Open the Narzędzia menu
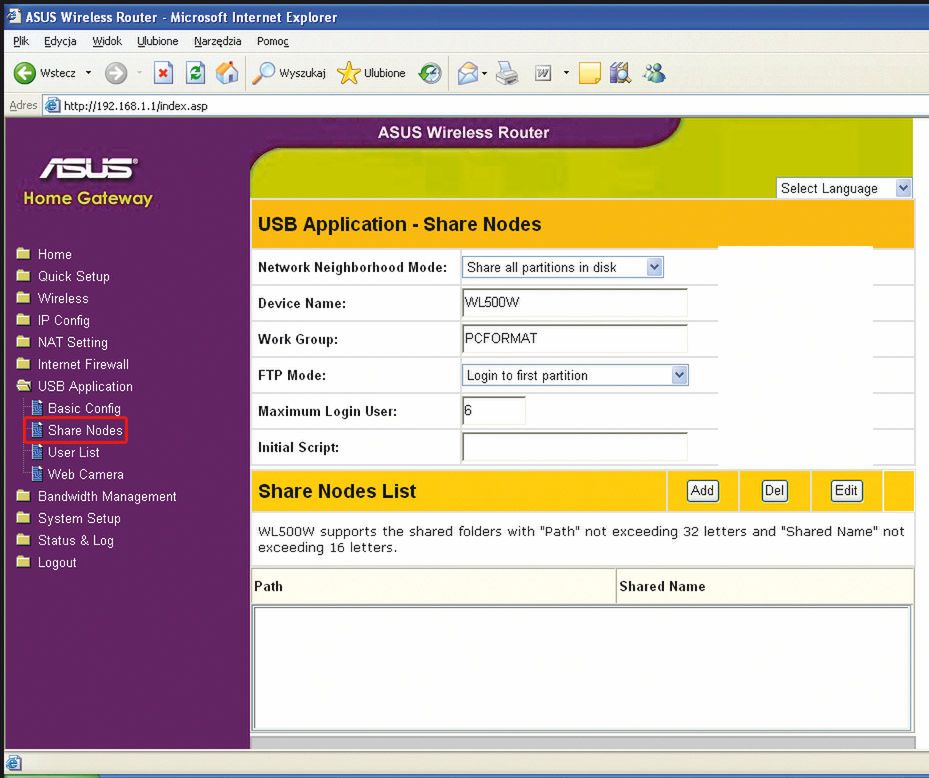This screenshot has height=778, width=929. click(217, 41)
